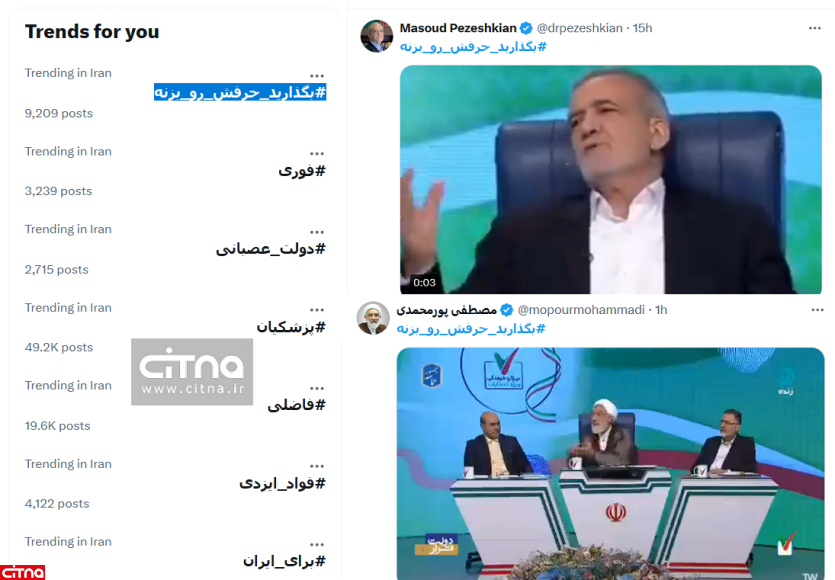Open the debate video thumbnail in Pourmohammadi's post

pyautogui.click(x=610, y=463)
